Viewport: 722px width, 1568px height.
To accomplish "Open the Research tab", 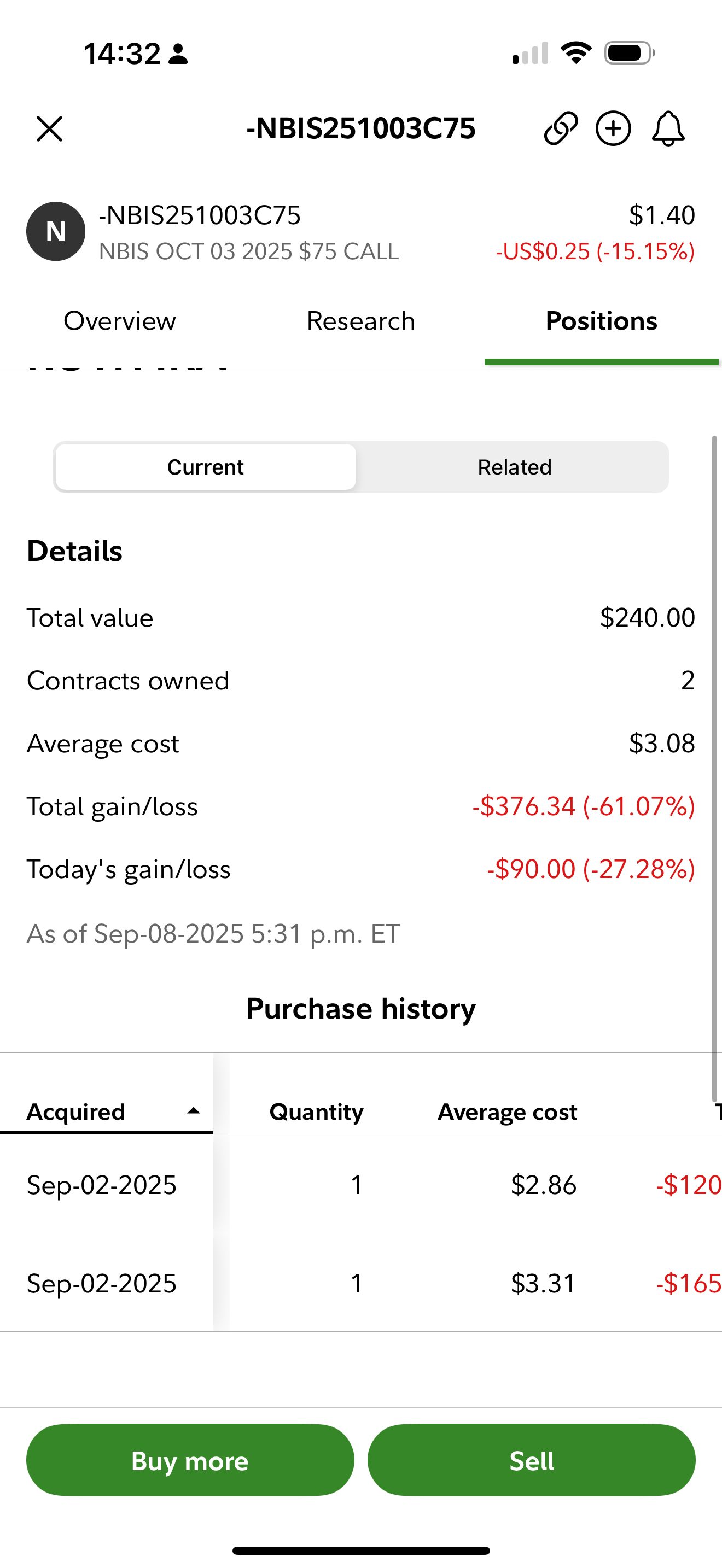I will (x=361, y=321).
